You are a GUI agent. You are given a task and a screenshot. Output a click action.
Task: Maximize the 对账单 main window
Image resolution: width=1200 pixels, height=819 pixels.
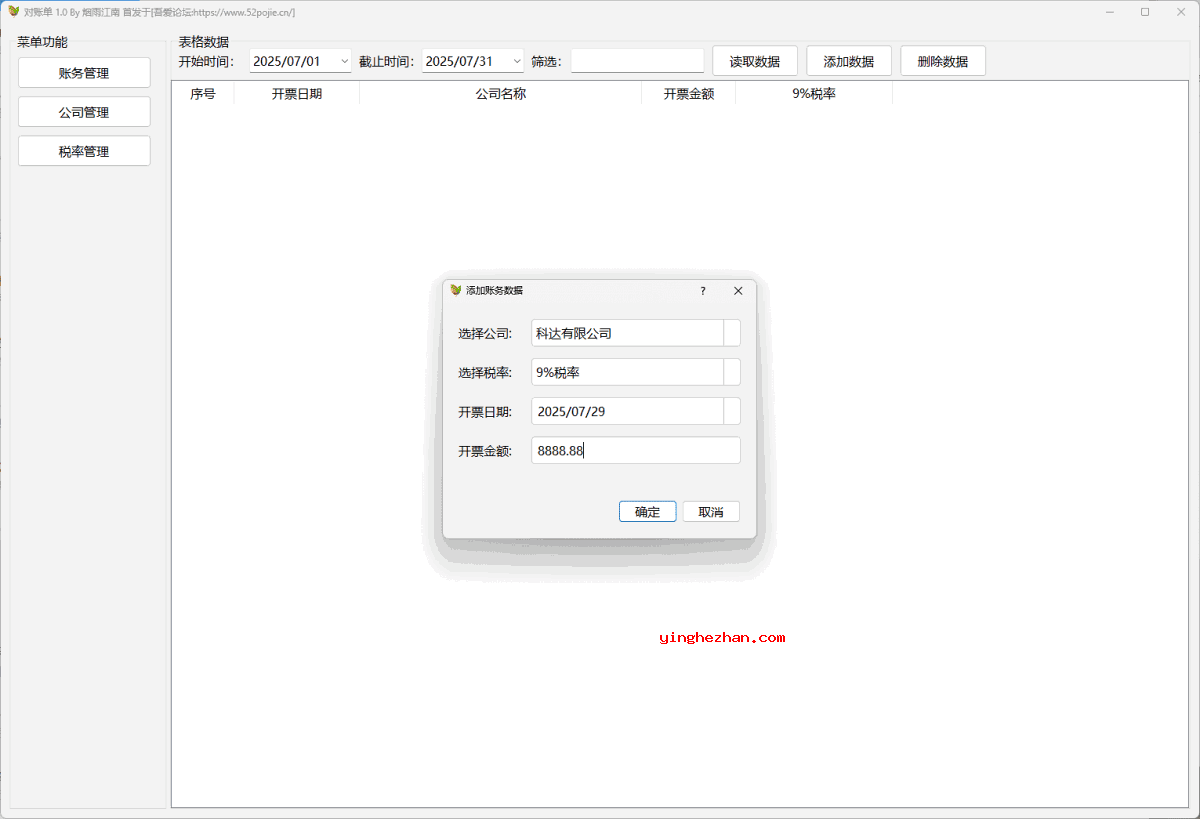pyautogui.click(x=1145, y=12)
